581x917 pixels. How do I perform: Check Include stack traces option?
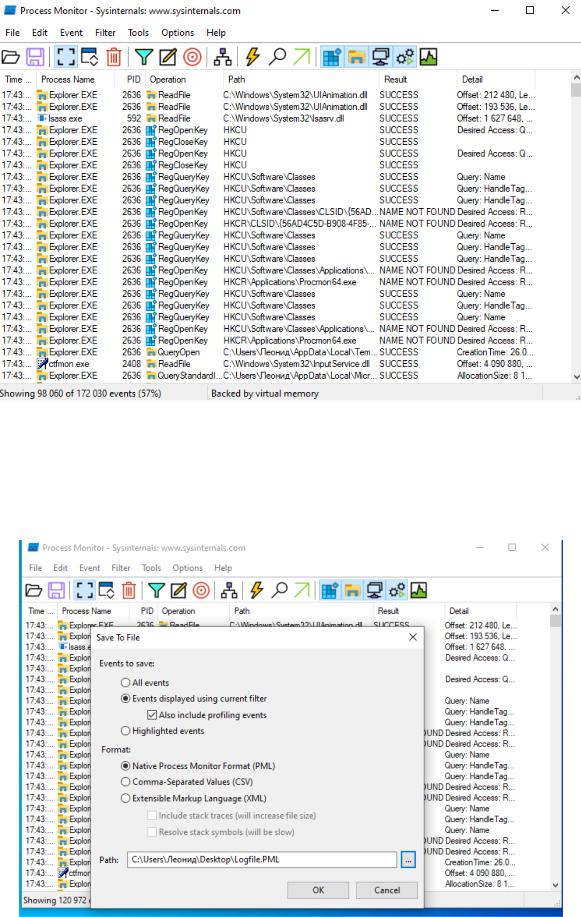pos(152,815)
